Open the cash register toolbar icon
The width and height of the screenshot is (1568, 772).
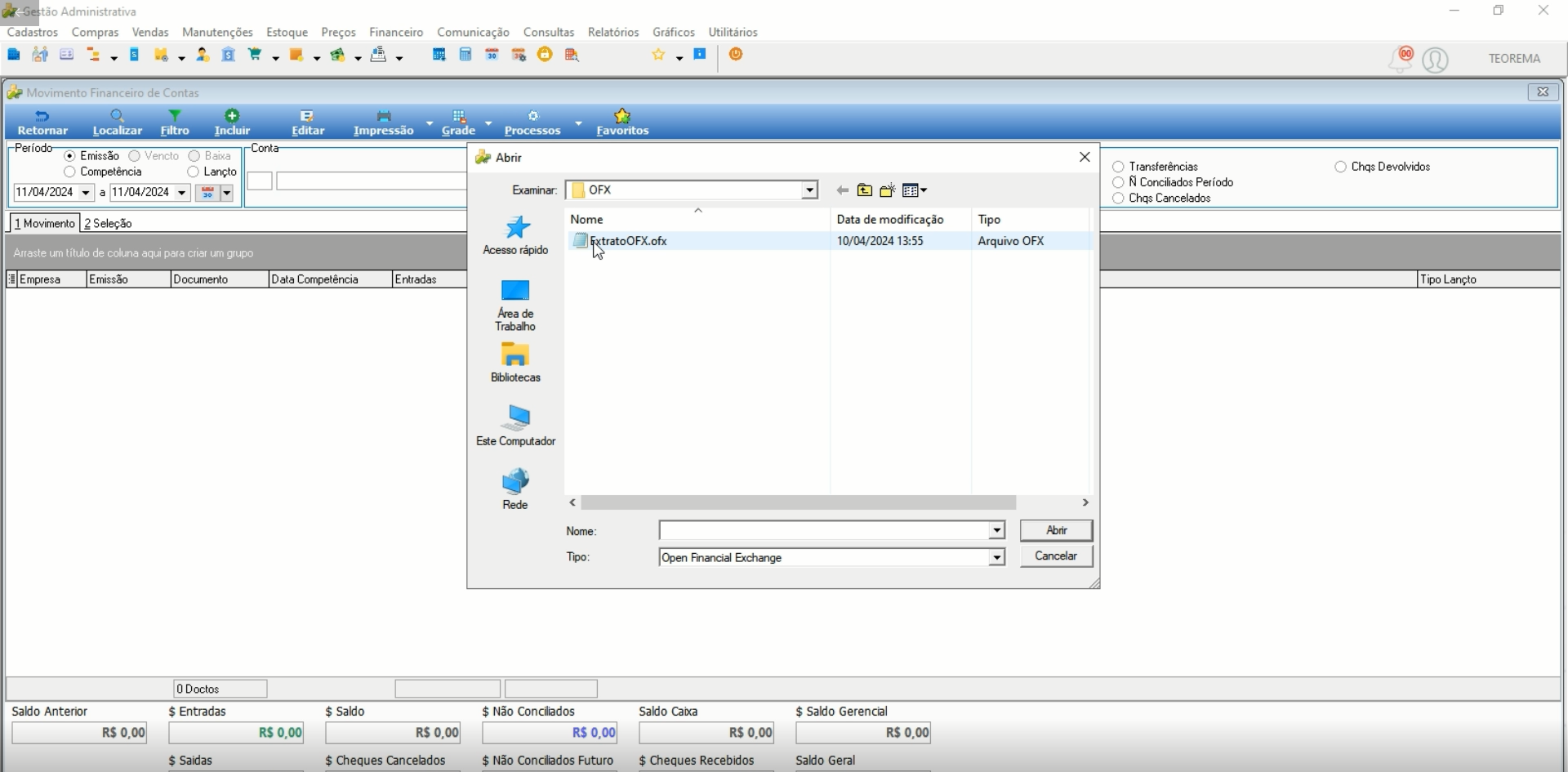click(x=378, y=55)
